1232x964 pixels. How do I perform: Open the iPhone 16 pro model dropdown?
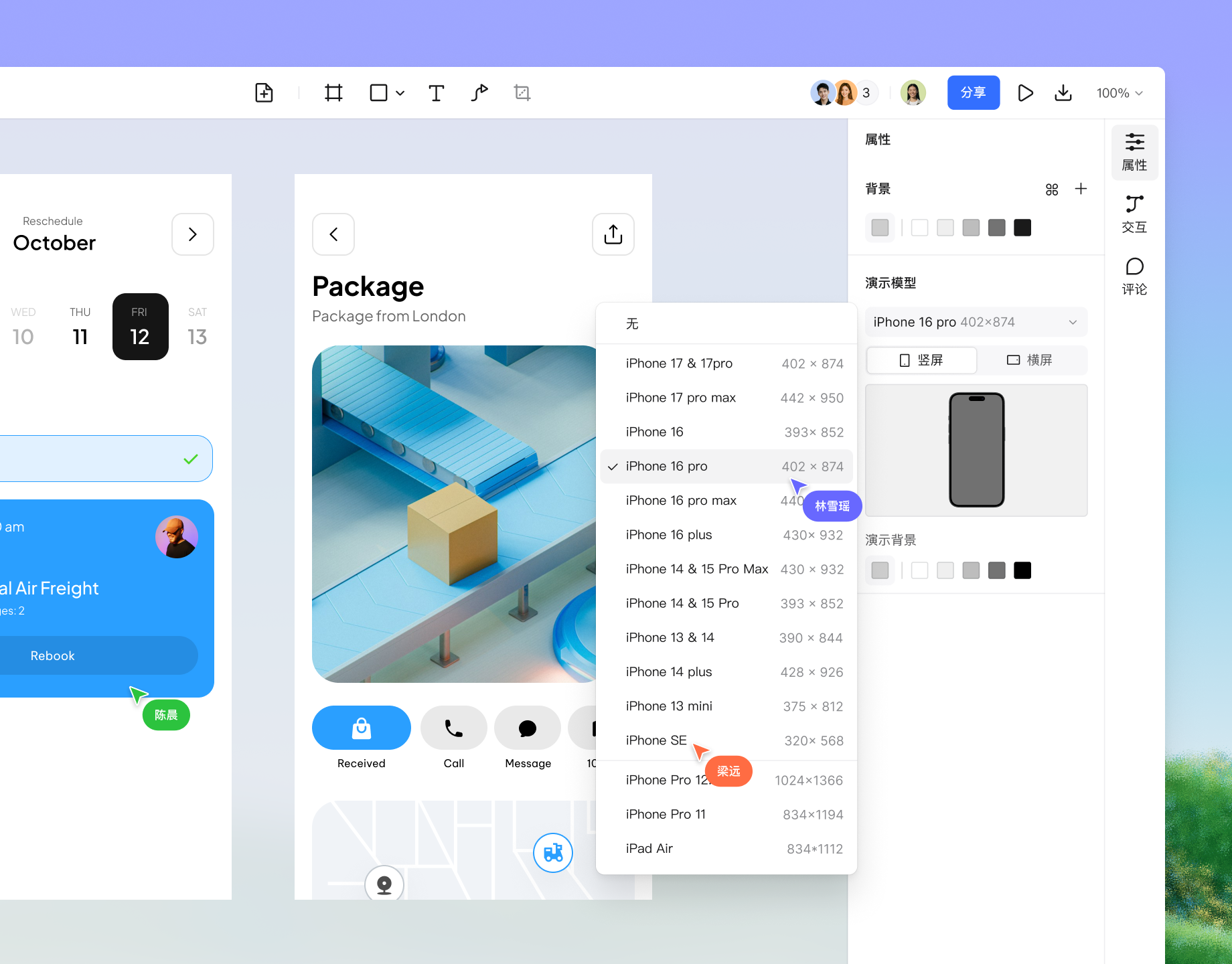pyautogui.click(x=976, y=322)
